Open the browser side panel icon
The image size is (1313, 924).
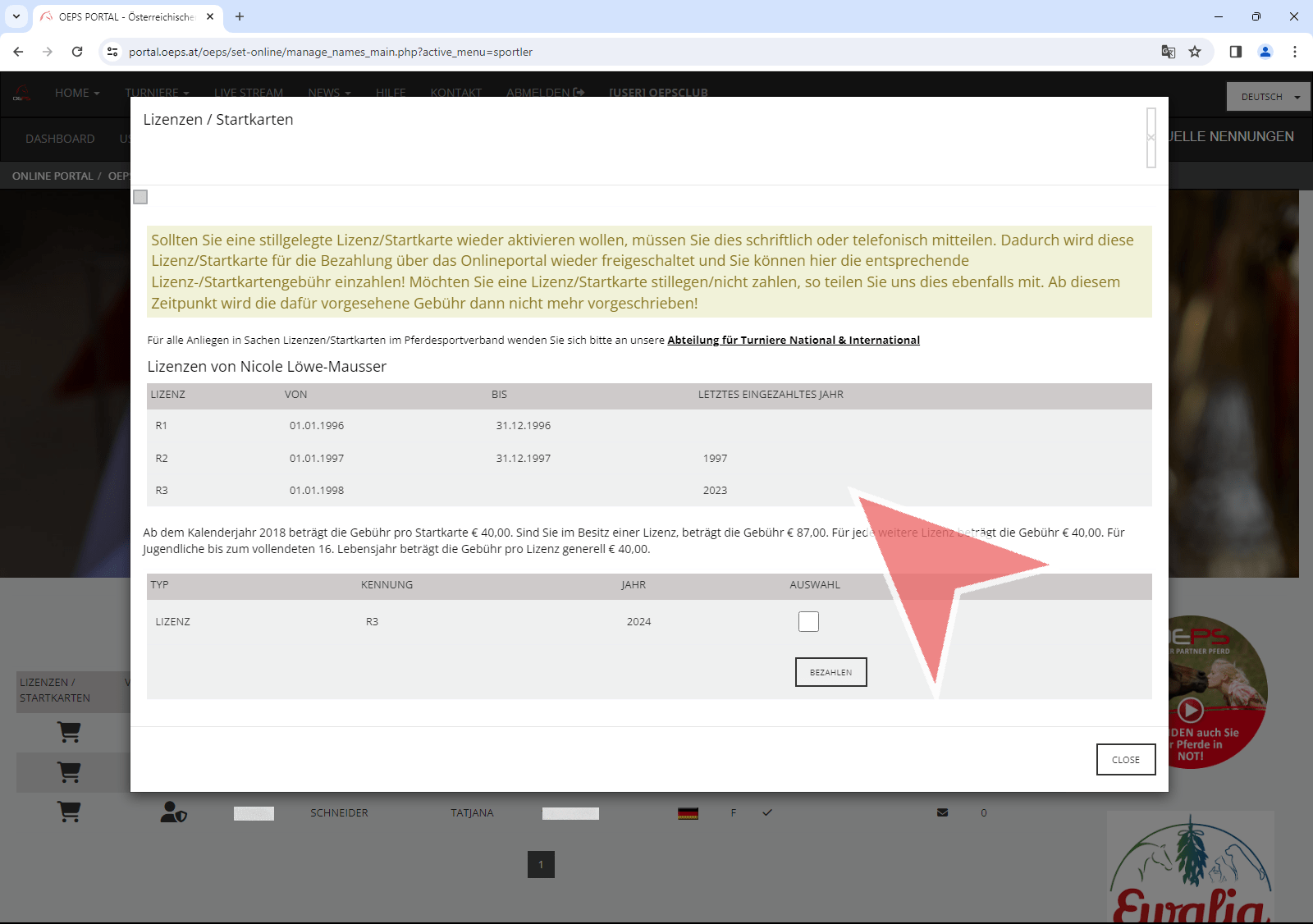pos(1235,52)
